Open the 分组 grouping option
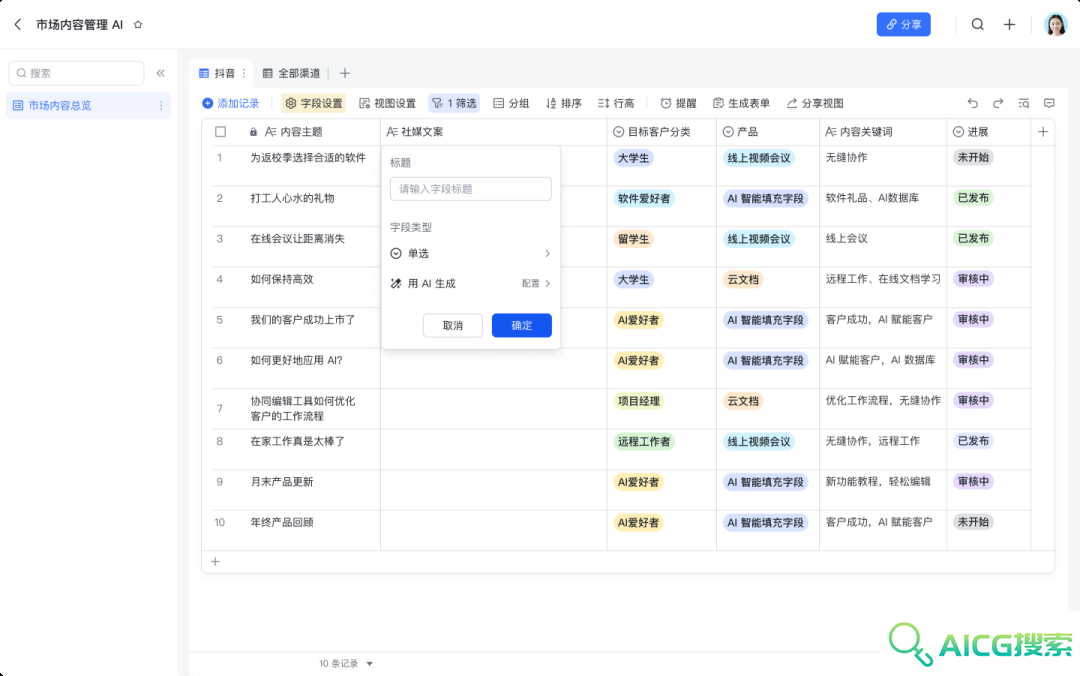The image size is (1080, 676). click(511, 103)
